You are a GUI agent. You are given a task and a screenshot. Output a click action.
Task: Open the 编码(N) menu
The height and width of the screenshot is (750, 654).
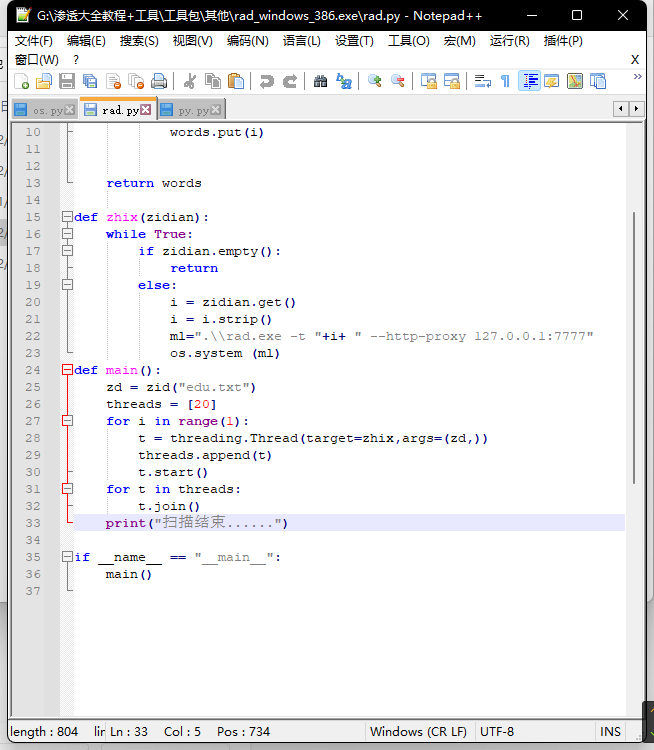point(247,41)
